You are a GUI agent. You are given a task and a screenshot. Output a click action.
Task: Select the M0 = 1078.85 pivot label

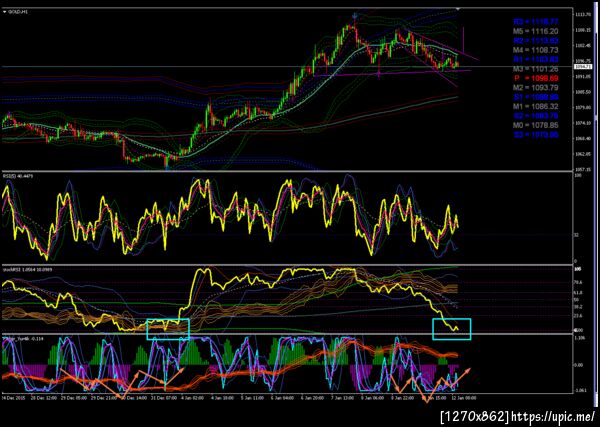click(x=536, y=125)
